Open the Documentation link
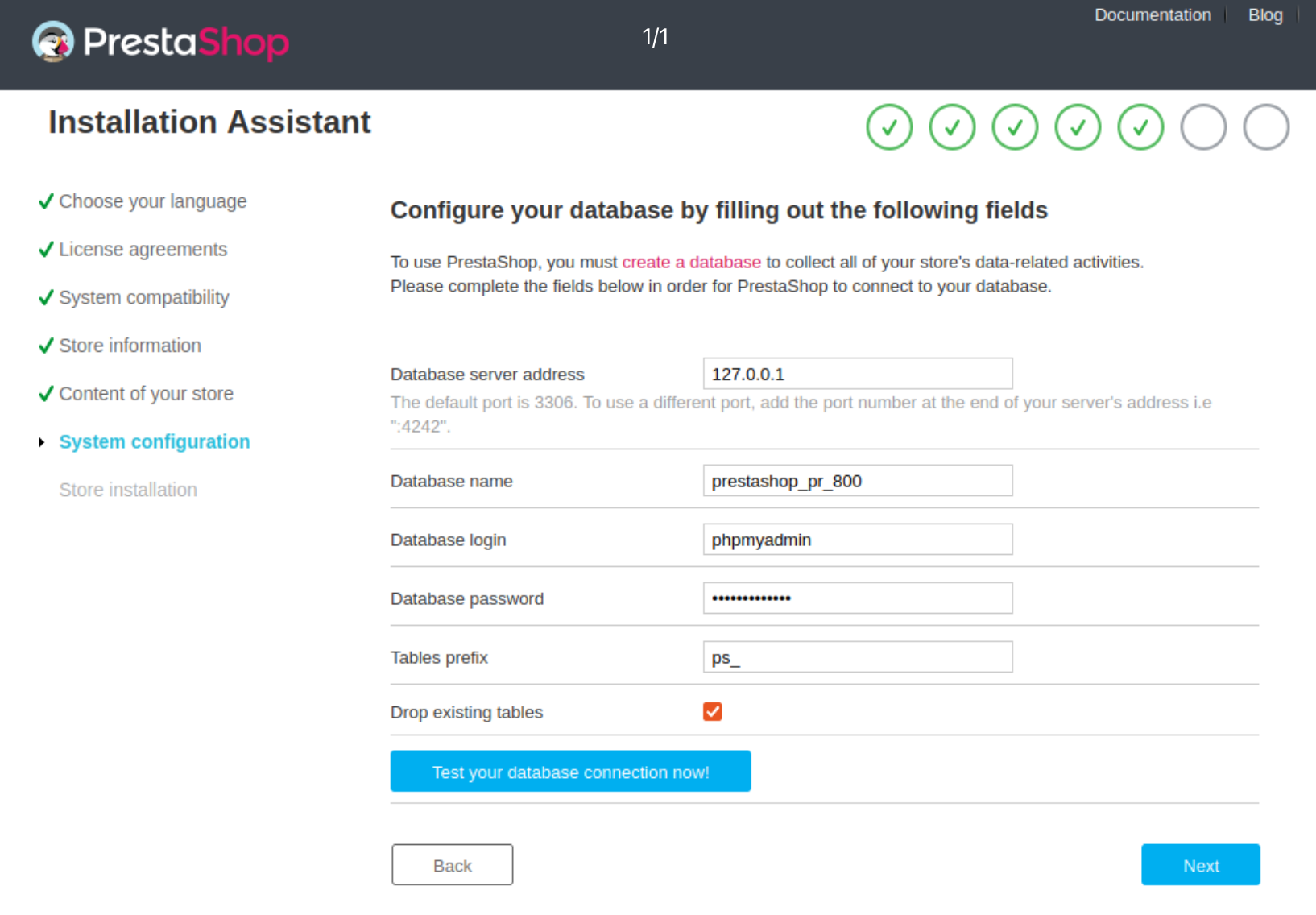 tap(1153, 15)
